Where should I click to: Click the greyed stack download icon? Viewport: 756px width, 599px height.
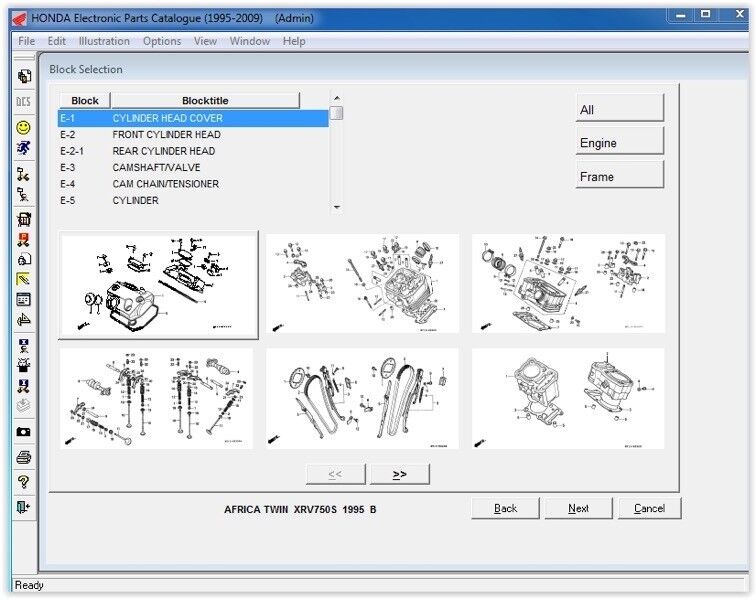24,406
